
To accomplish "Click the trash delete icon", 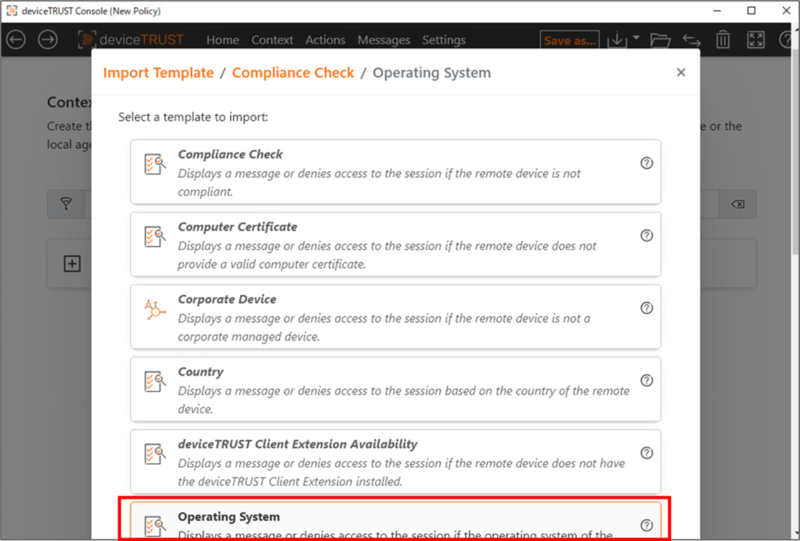I will pos(723,40).
